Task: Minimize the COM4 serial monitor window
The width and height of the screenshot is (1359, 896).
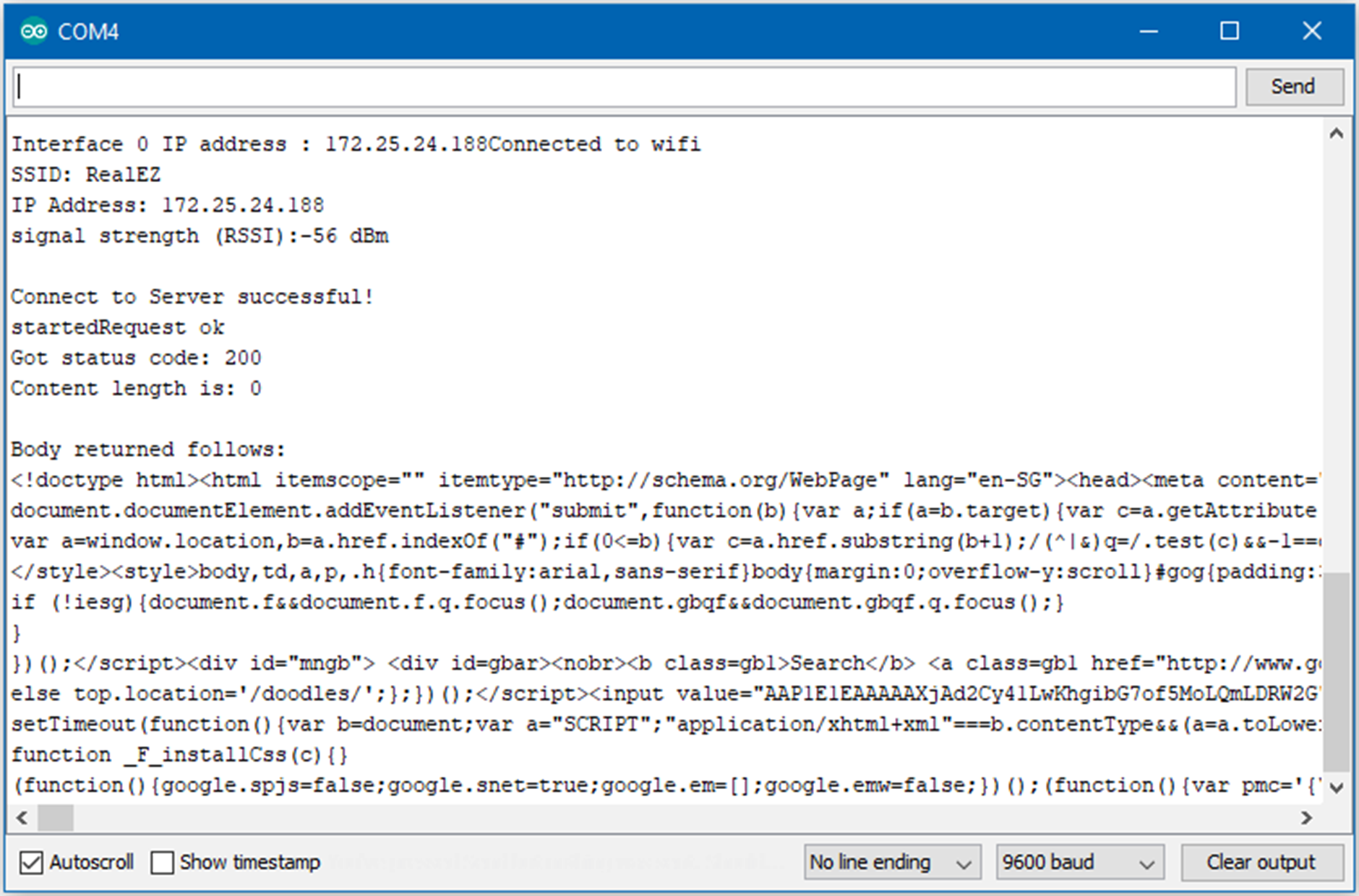Action: tap(1149, 32)
